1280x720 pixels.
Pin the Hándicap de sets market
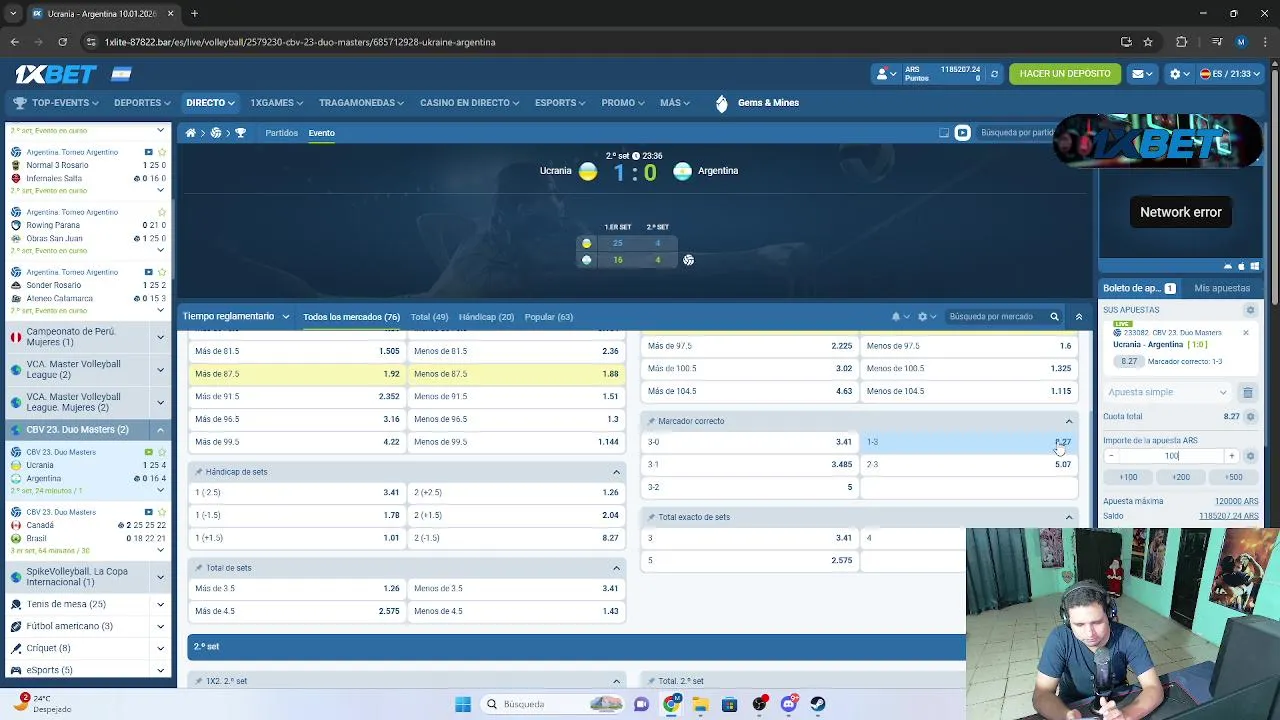pos(199,472)
